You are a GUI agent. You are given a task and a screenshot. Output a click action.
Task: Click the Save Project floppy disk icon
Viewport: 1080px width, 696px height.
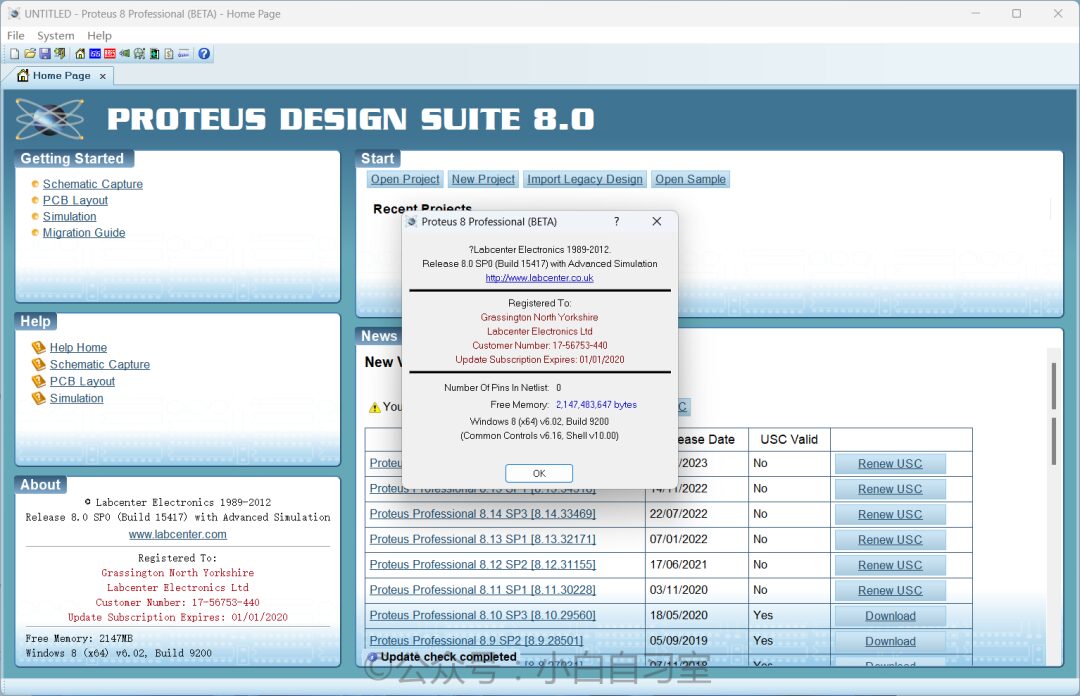(45, 54)
